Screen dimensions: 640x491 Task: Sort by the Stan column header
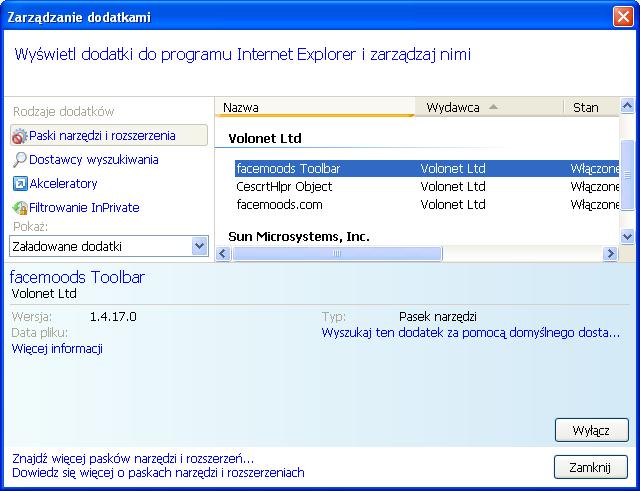591,107
